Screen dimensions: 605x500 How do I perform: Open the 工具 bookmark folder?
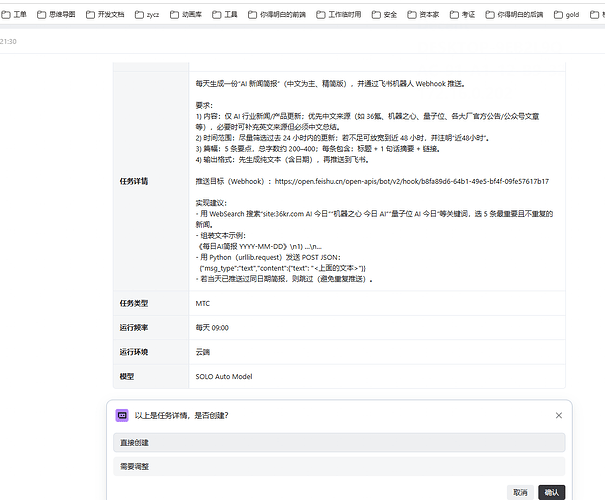tap(225, 15)
